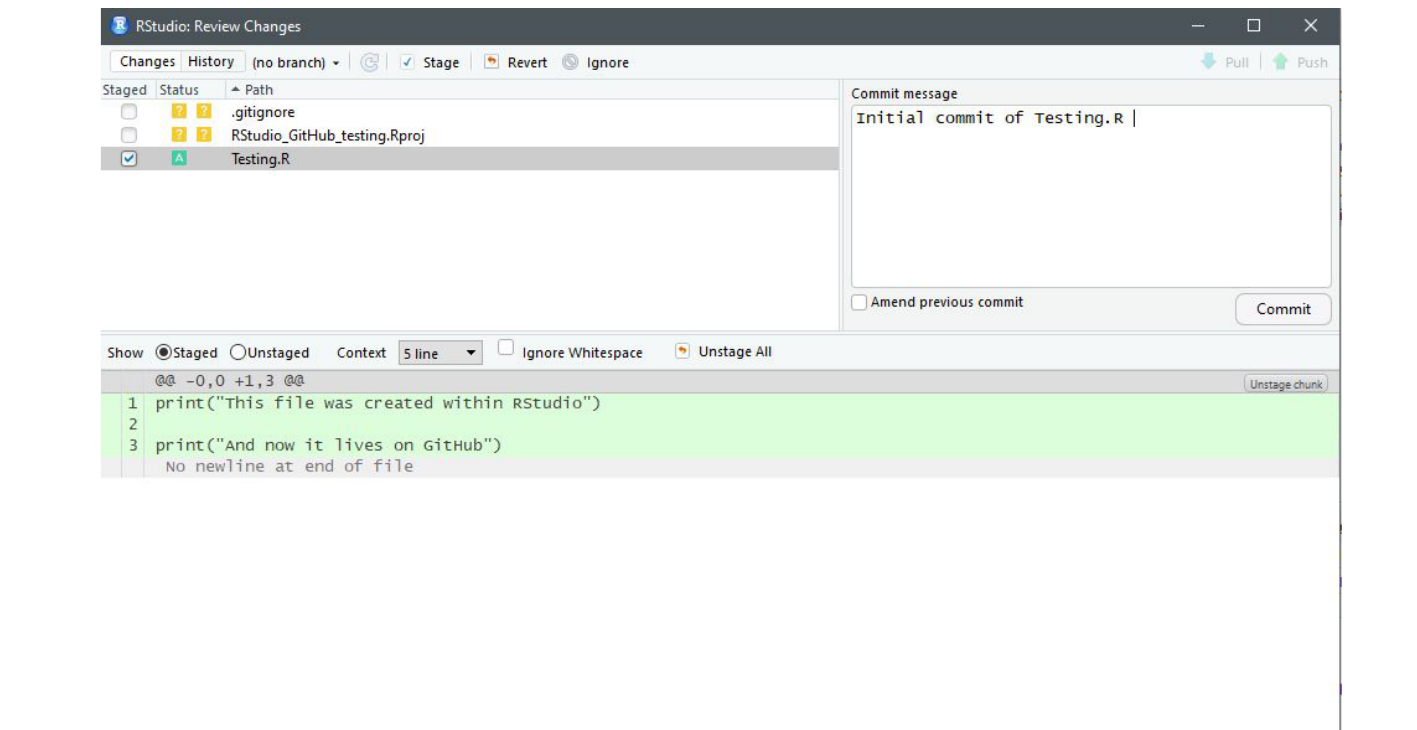Select the Staged radio button
This screenshot has width=1417, height=730.
164,352
